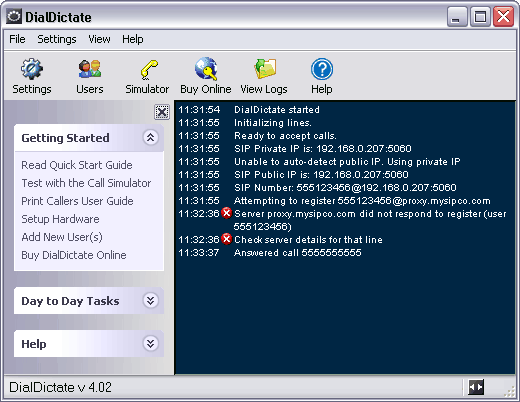Open Print Callers User Guide link
Screen dimensions: 520x402
pyautogui.click(x=77, y=201)
